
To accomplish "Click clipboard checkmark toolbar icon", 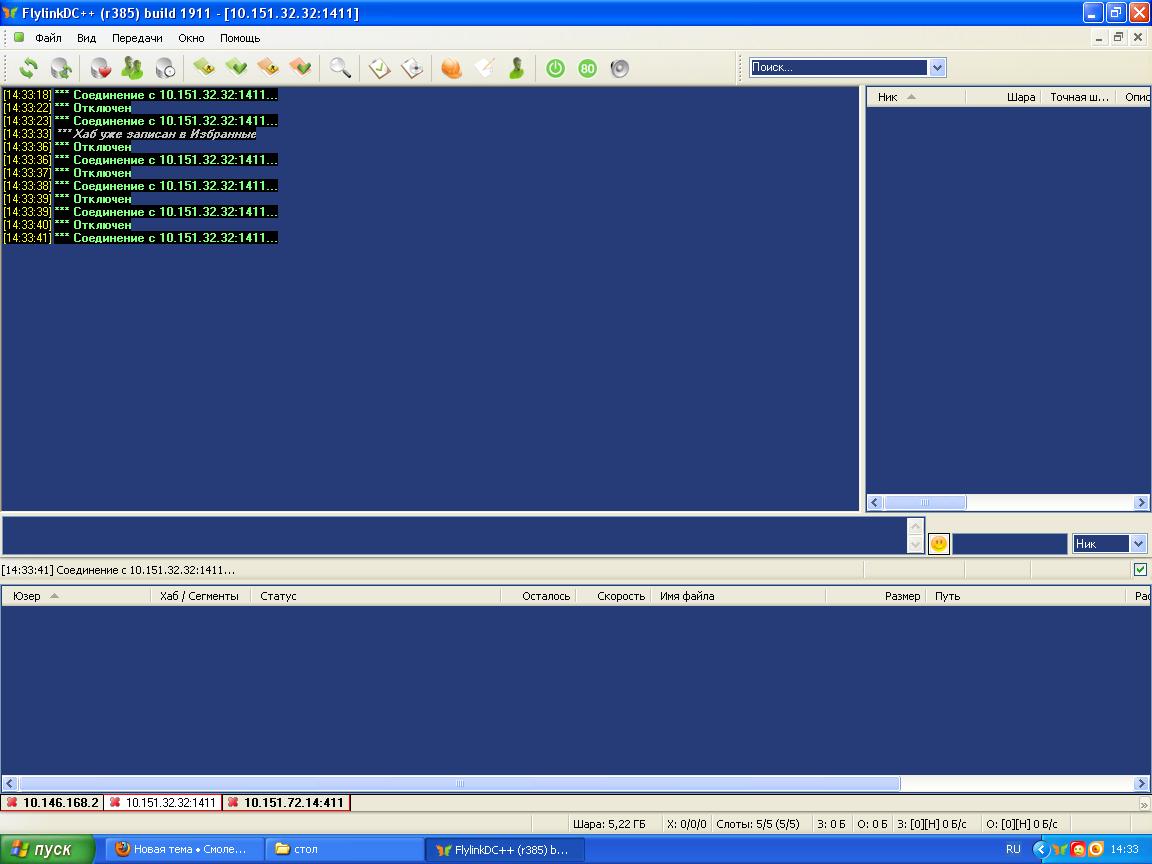I will (379, 68).
